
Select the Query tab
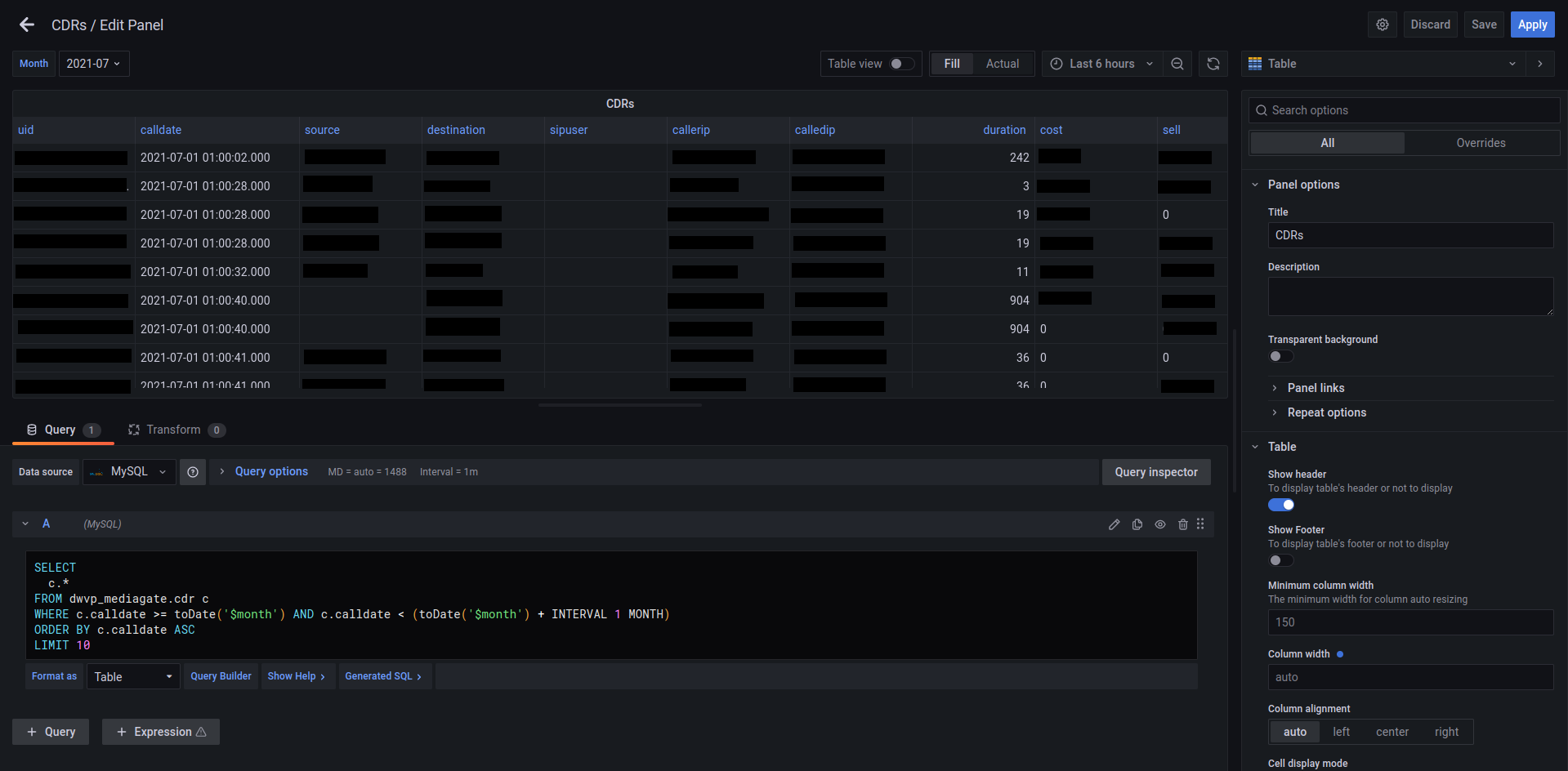(63, 430)
